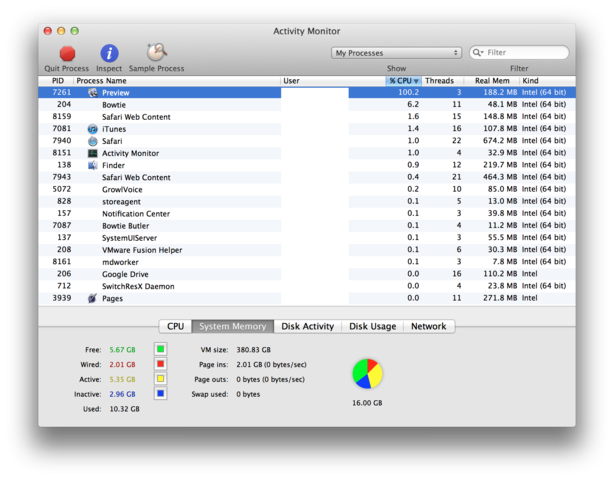The image size is (614, 480).
Task: Click the yellow Active memory color swatch
Action: click(x=161, y=379)
